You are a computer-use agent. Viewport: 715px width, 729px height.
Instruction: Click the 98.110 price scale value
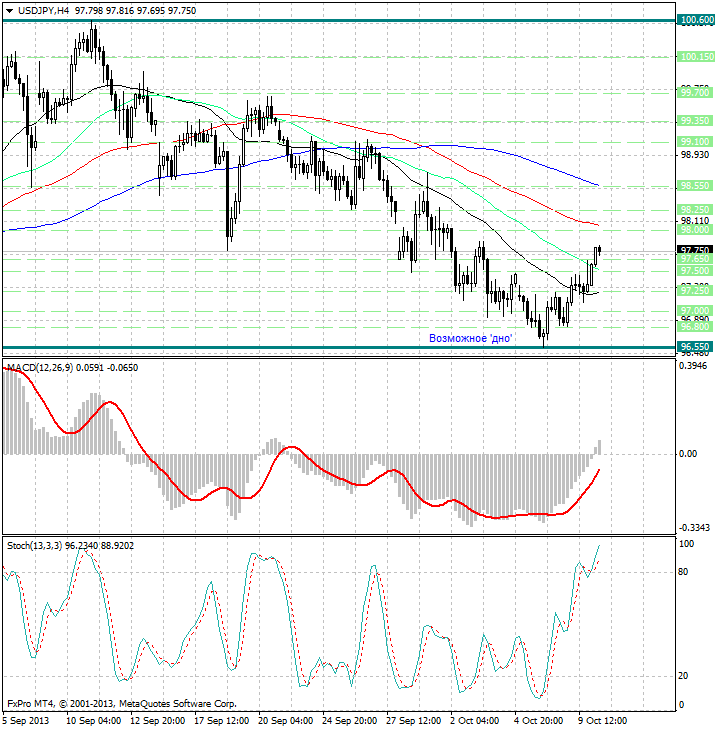tap(695, 220)
